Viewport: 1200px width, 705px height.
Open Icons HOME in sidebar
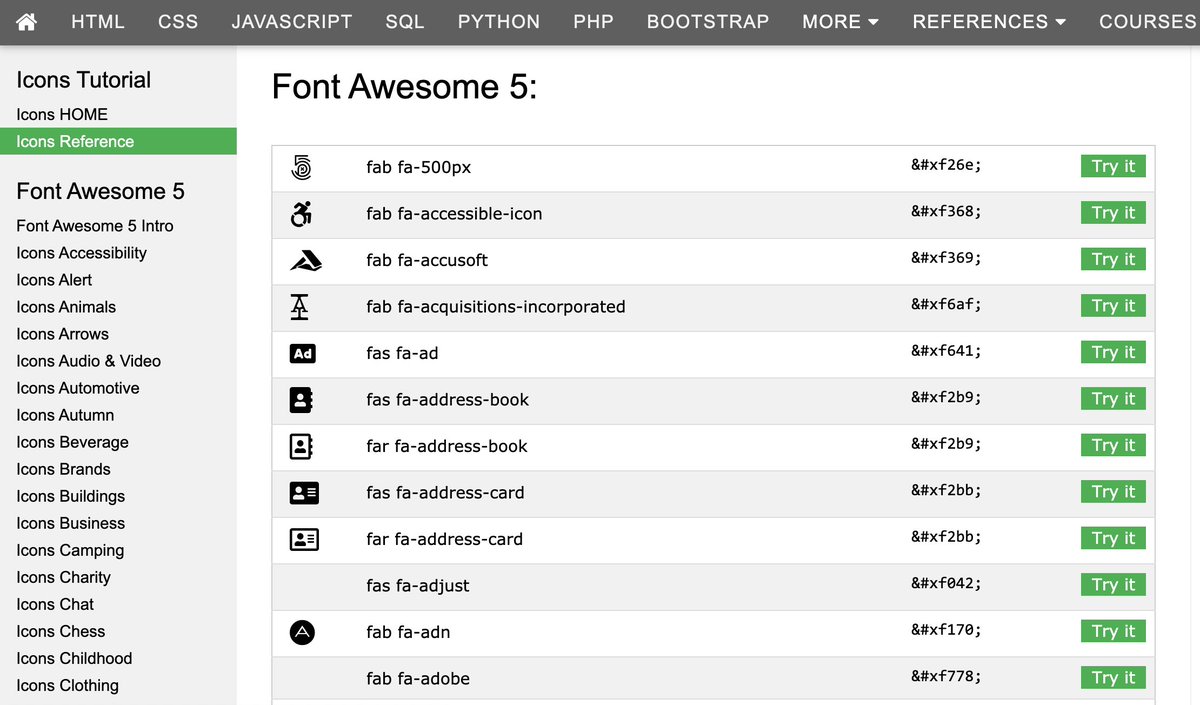point(62,114)
